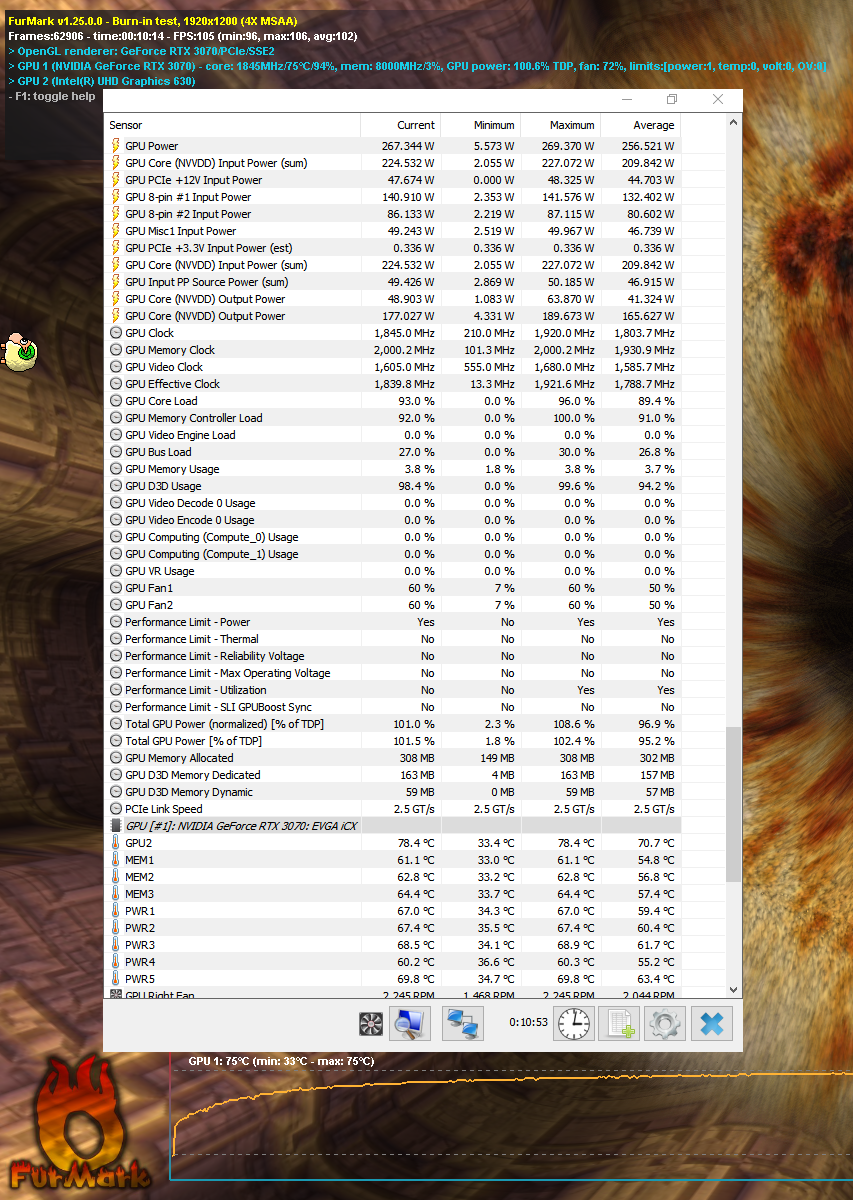The height and width of the screenshot is (1200, 853).
Task: Click the desktop character icon on the left edge
Action: pos(19,351)
